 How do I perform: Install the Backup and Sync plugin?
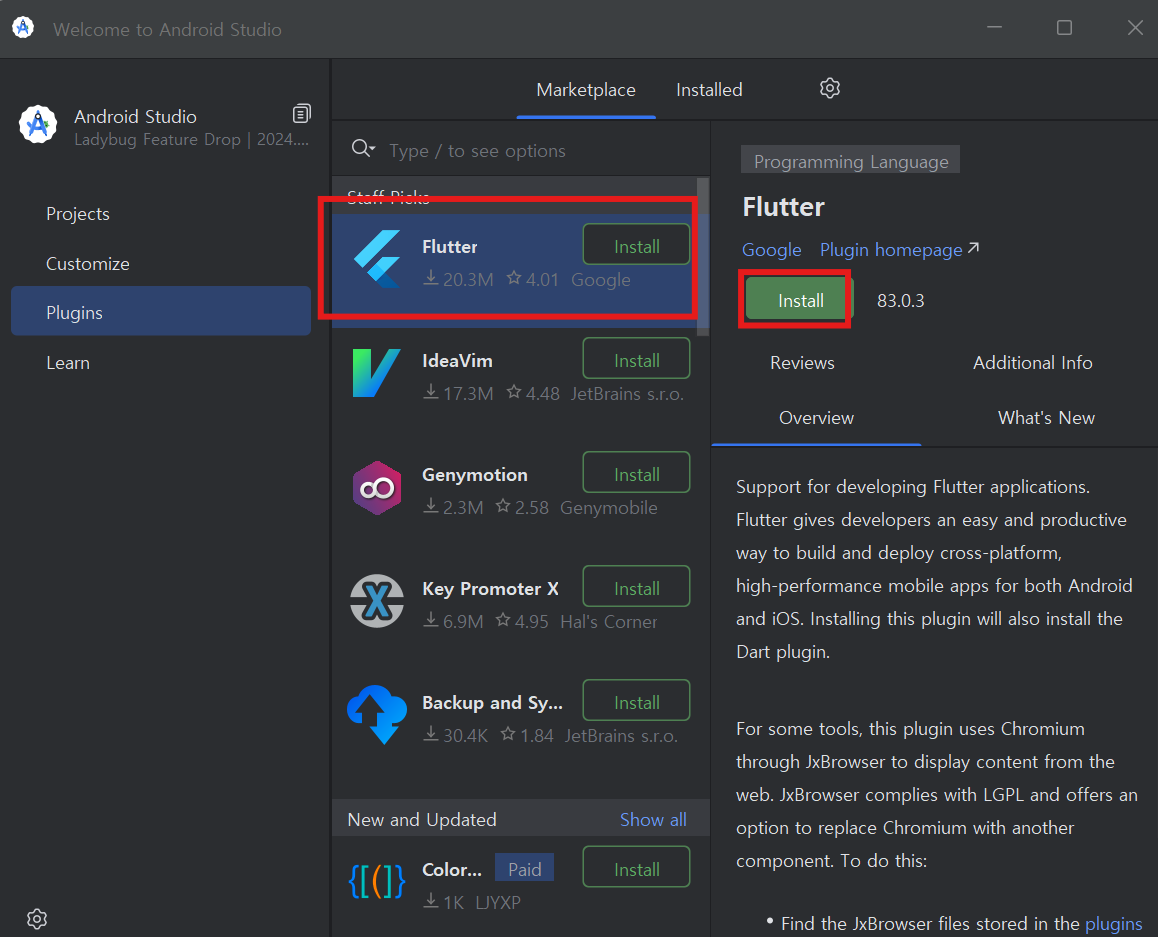637,701
